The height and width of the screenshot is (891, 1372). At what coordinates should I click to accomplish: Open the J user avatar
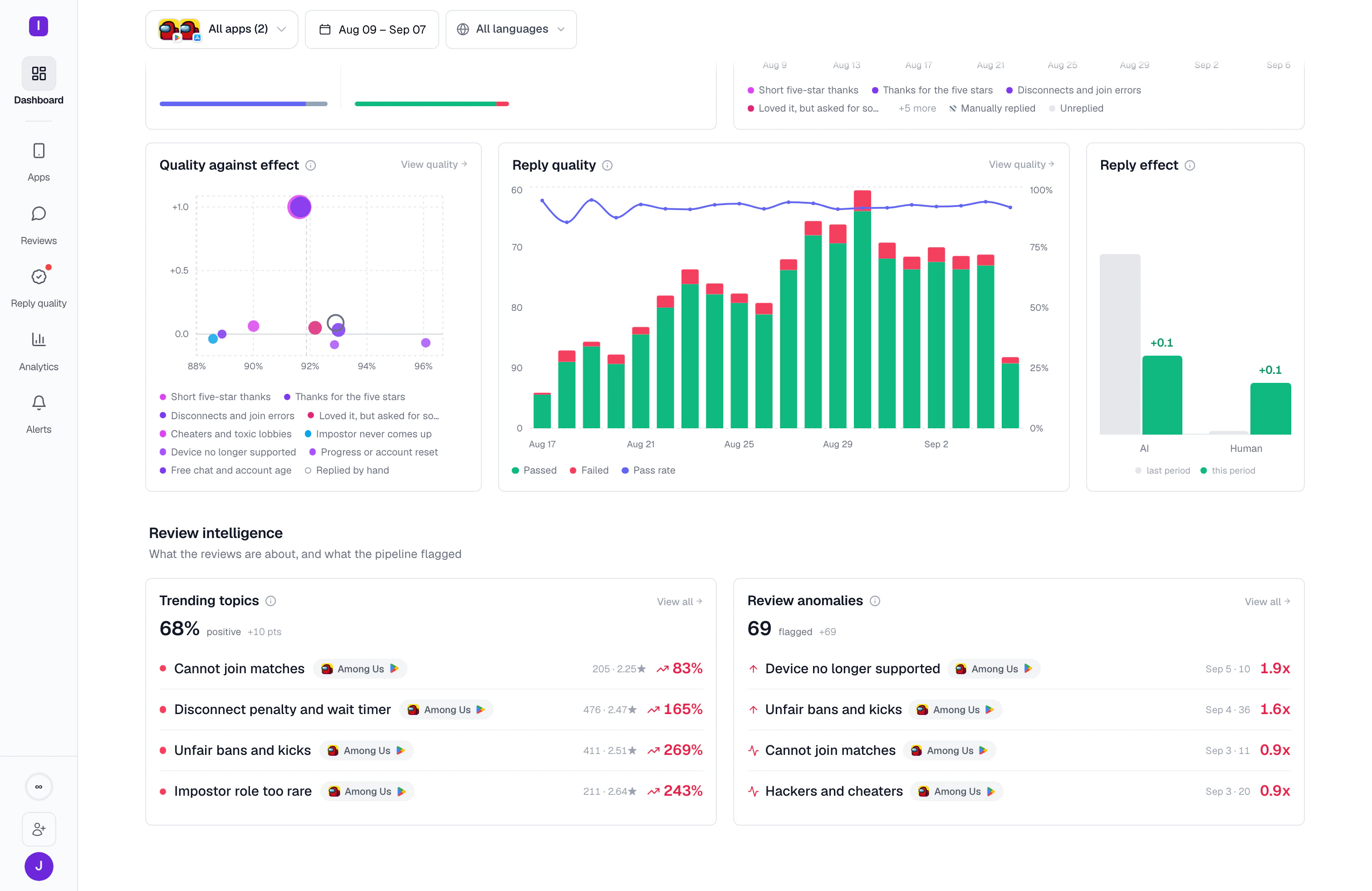click(x=39, y=866)
